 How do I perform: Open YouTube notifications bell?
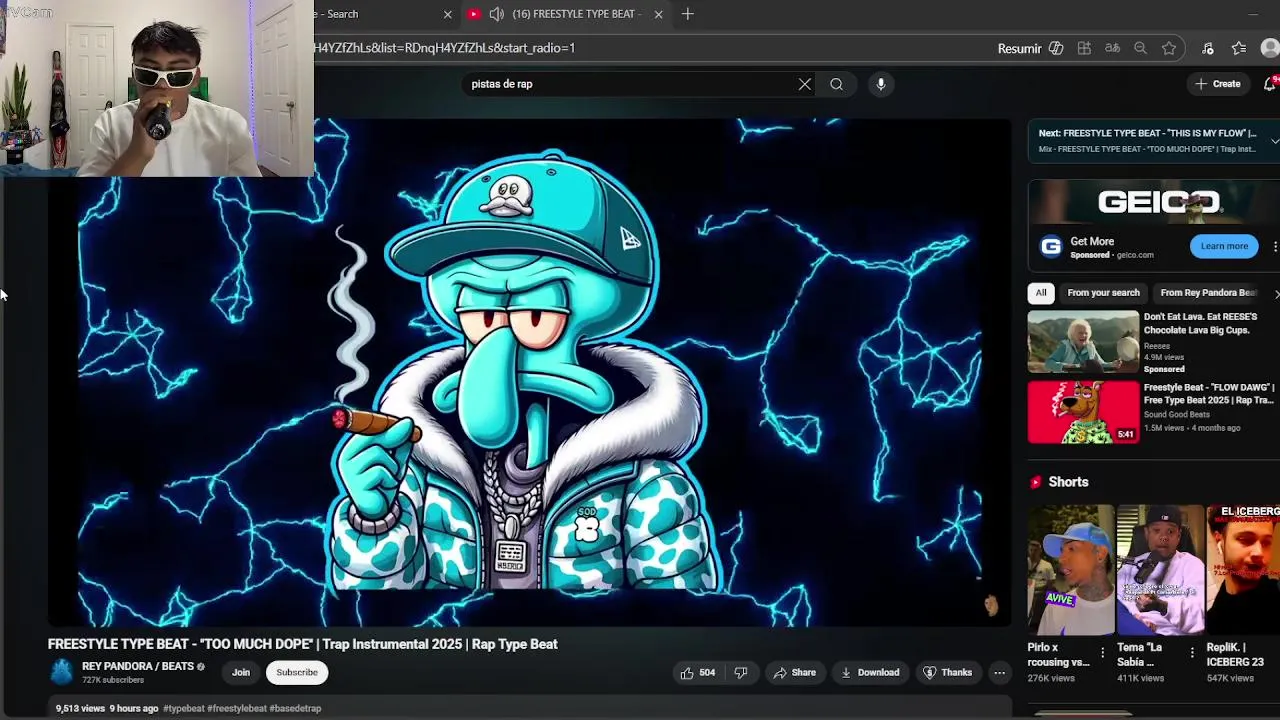point(1271,84)
